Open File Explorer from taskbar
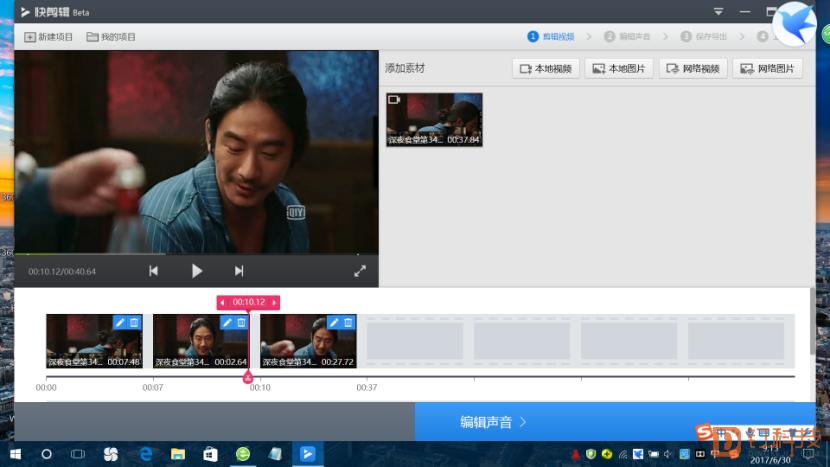The height and width of the screenshot is (467, 830). pyautogui.click(x=178, y=454)
